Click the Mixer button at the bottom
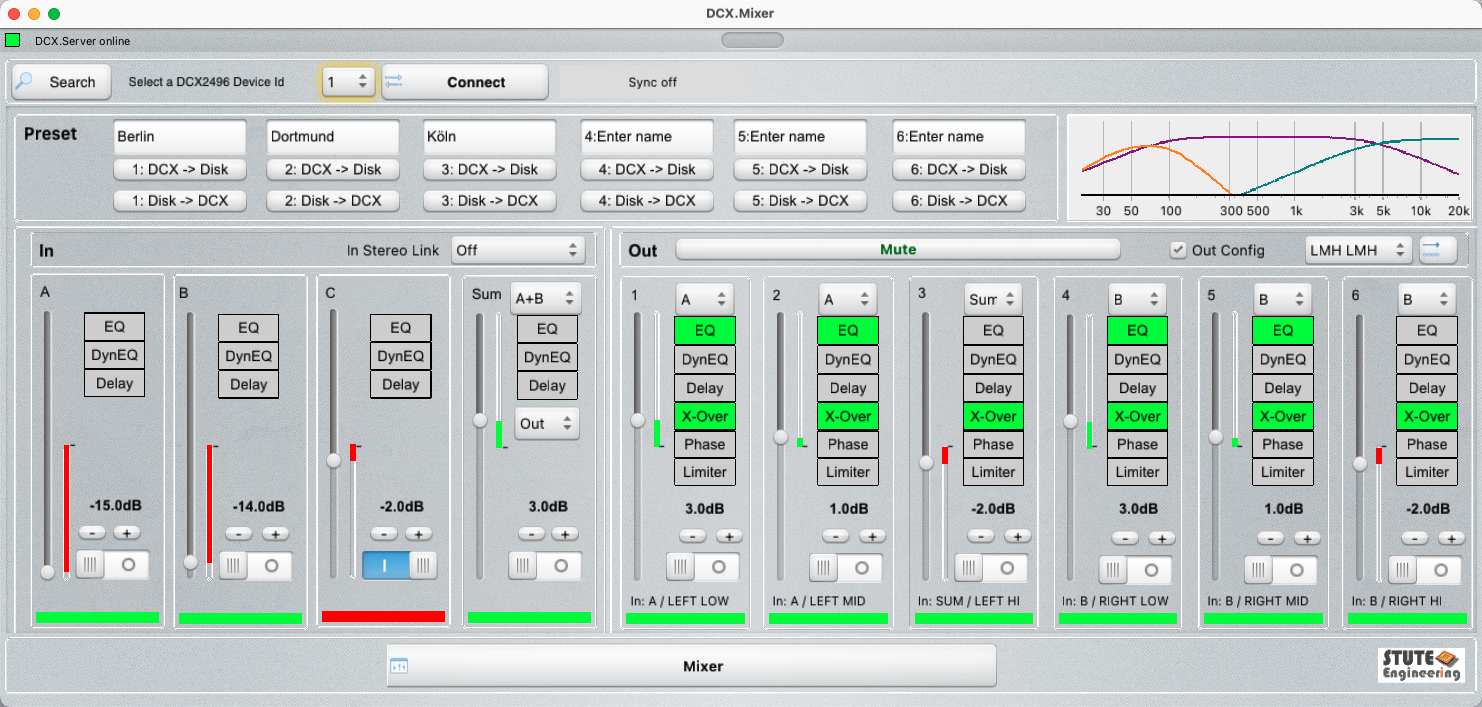Viewport: 1482px width, 707px height. click(691, 666)
